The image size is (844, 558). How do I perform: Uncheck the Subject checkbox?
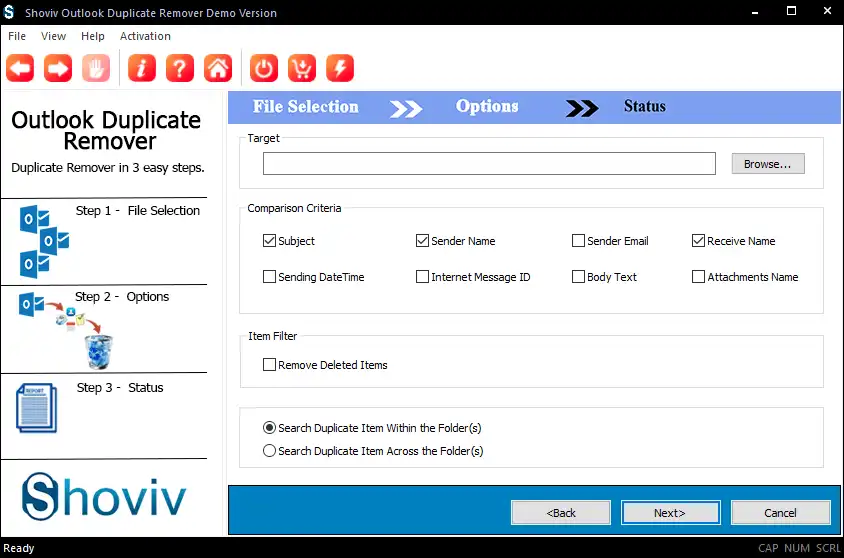point(269,241)
